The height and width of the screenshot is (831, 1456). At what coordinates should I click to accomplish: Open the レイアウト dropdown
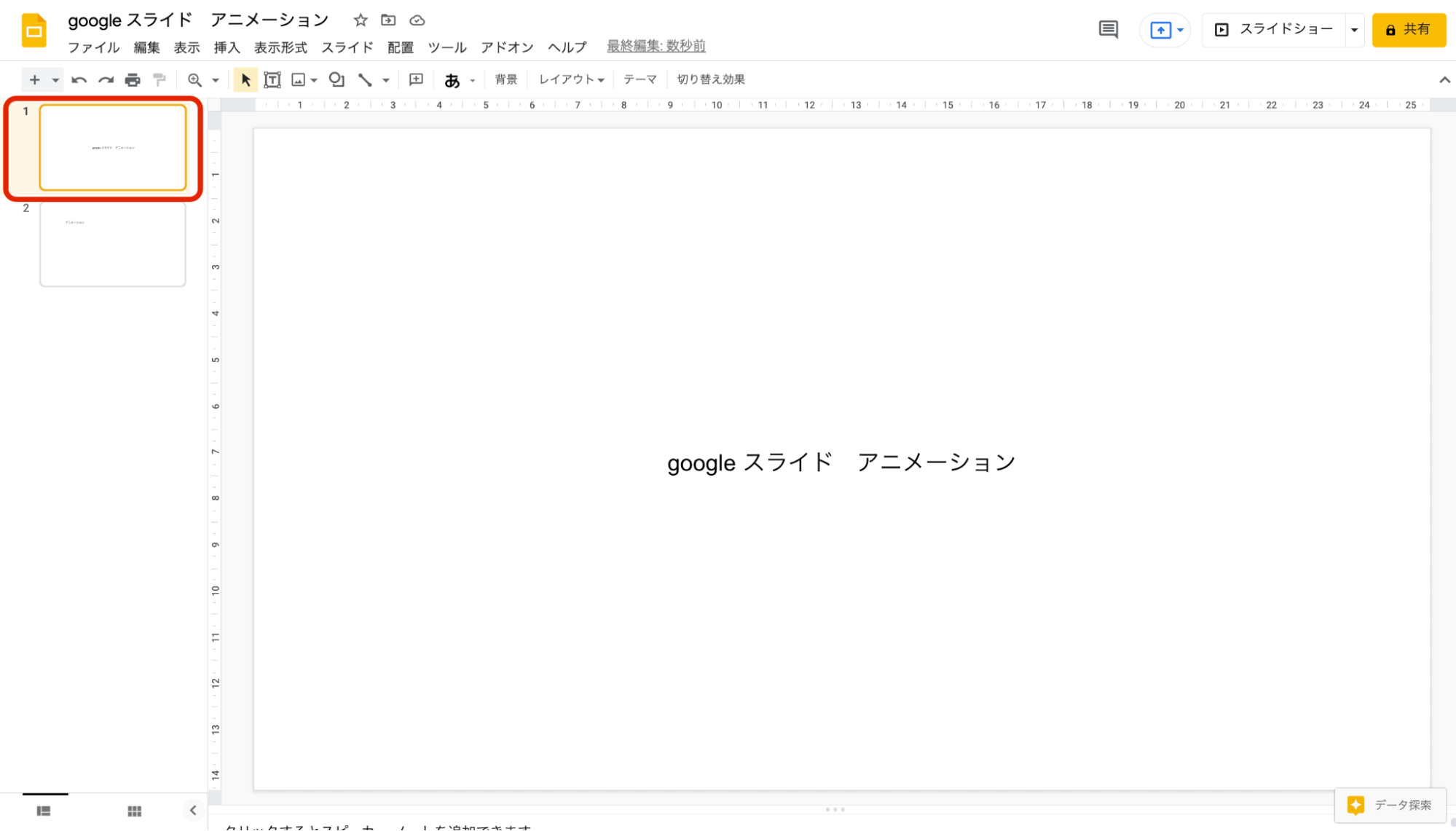tap(571, 79)
